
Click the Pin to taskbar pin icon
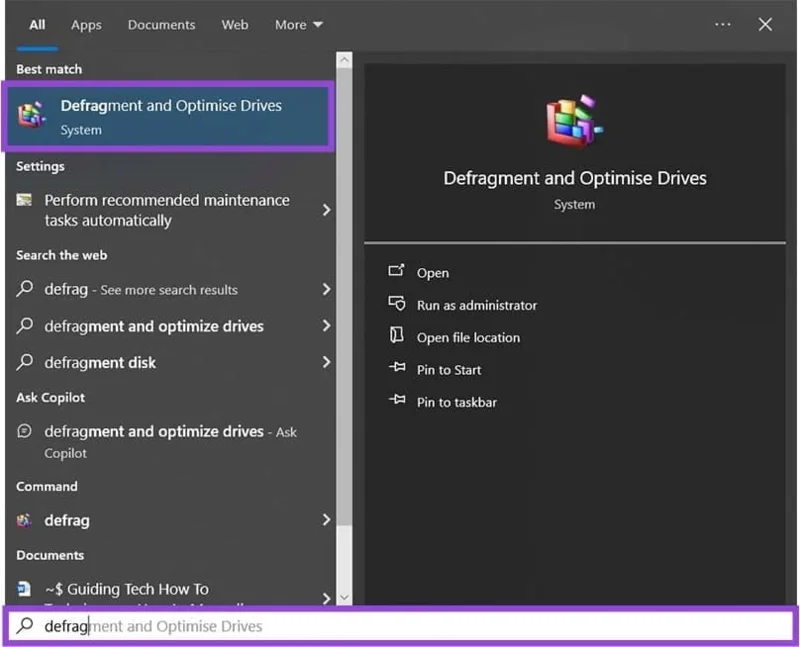(x=397, y=401)
